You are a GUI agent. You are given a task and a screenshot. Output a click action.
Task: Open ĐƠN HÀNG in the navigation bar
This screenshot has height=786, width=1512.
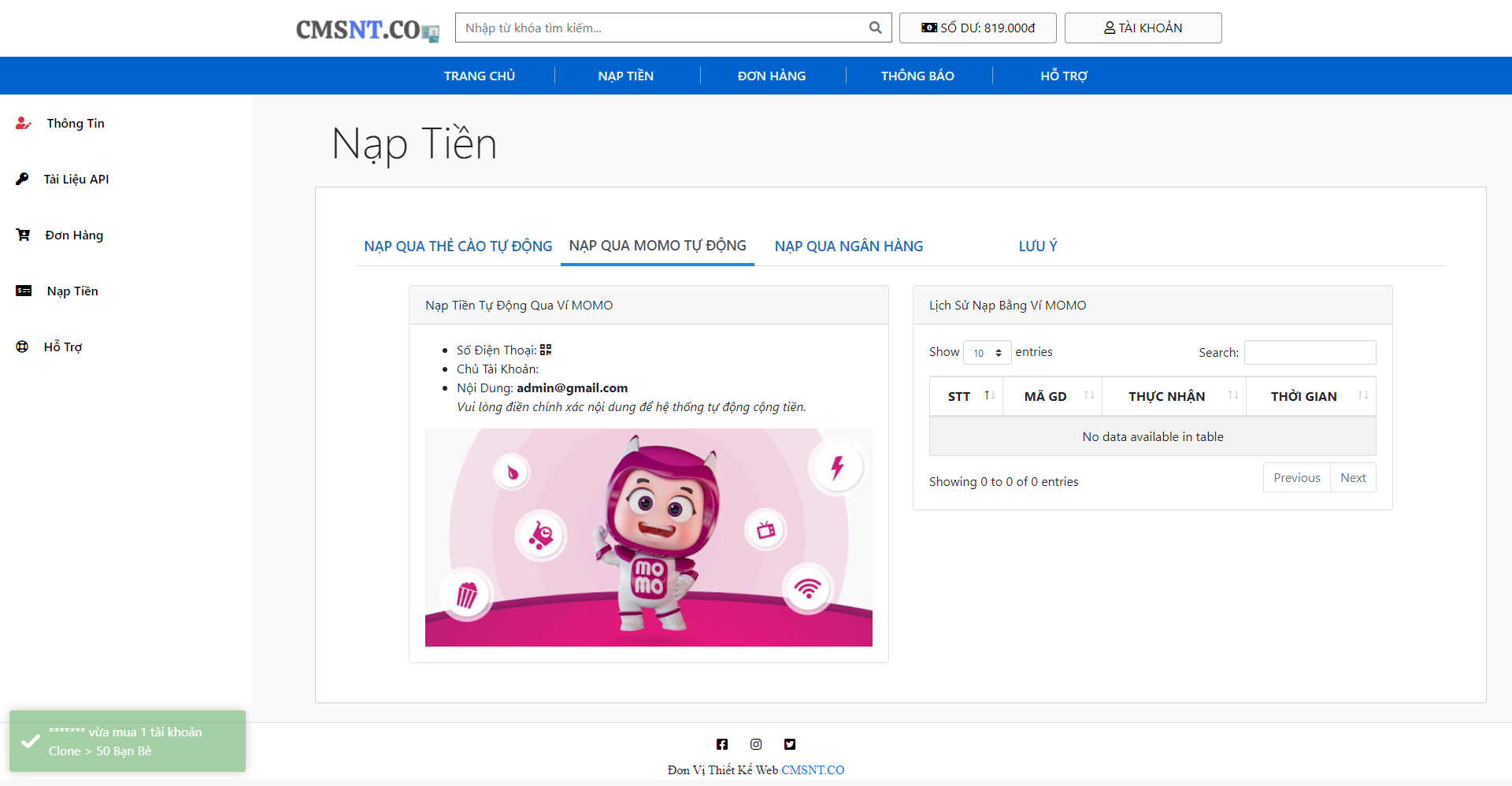[x=772, y=76]
